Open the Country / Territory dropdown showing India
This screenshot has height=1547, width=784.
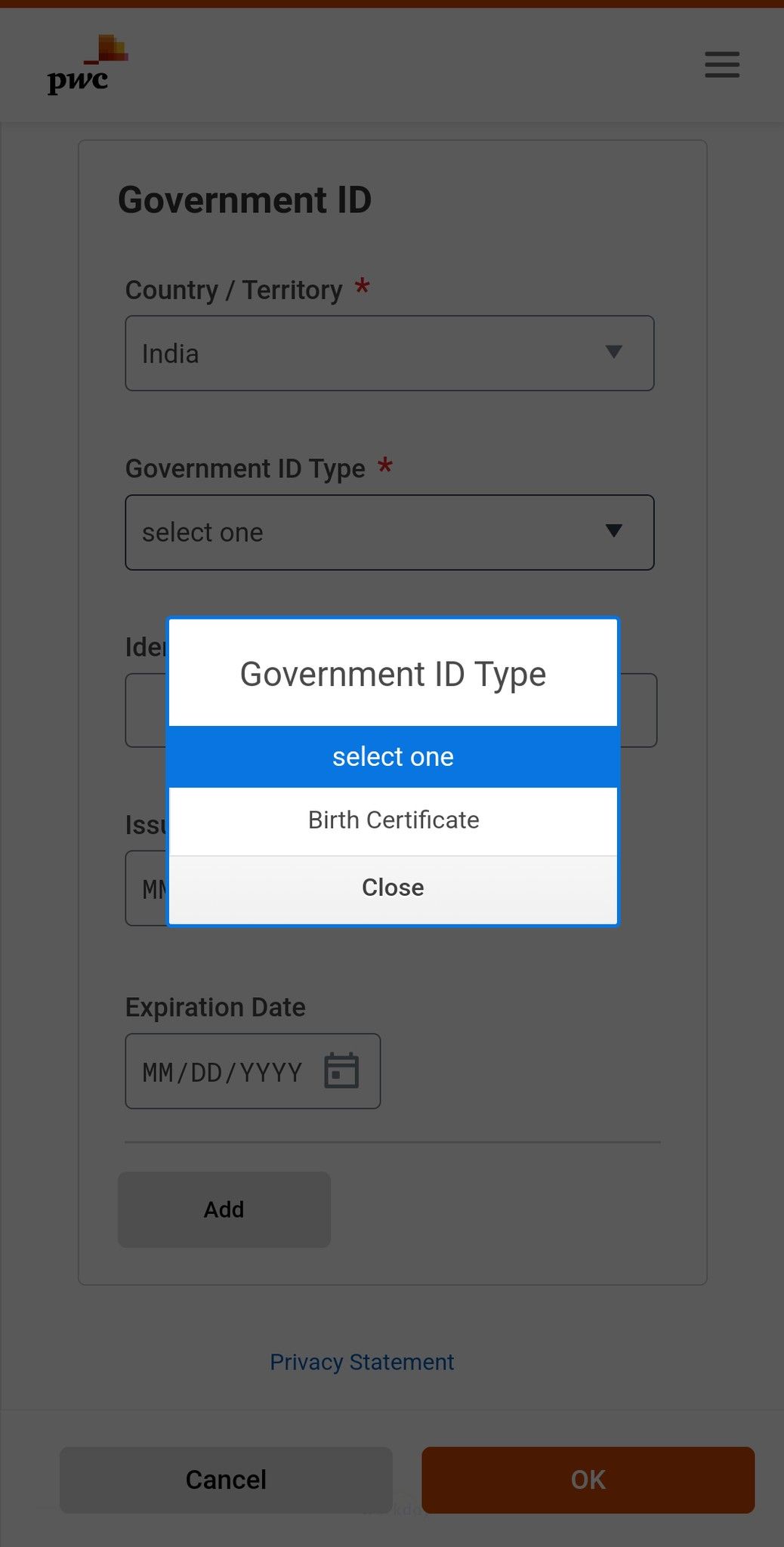(x=389, y=353)
